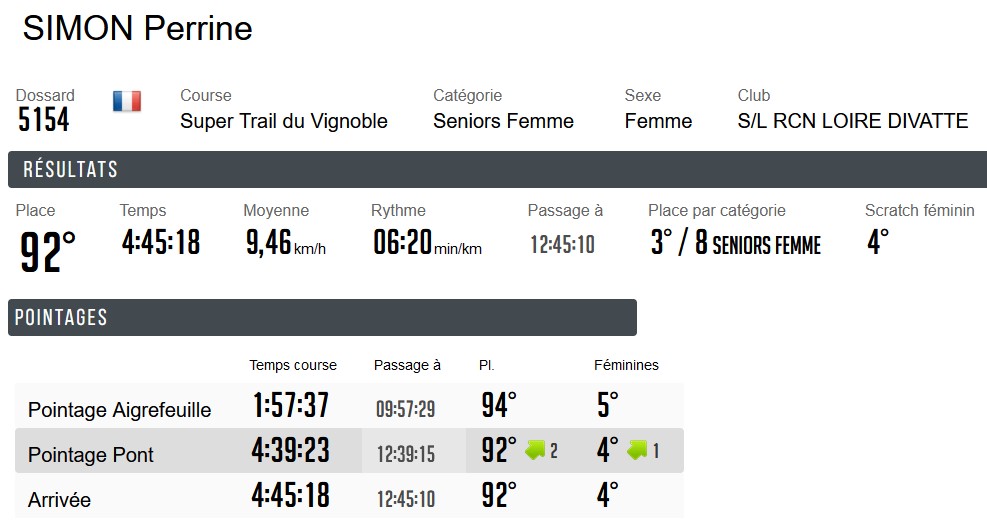Select the RÉSULTATS section header
The image size is (987, 520).
click(x=70, y=170)
